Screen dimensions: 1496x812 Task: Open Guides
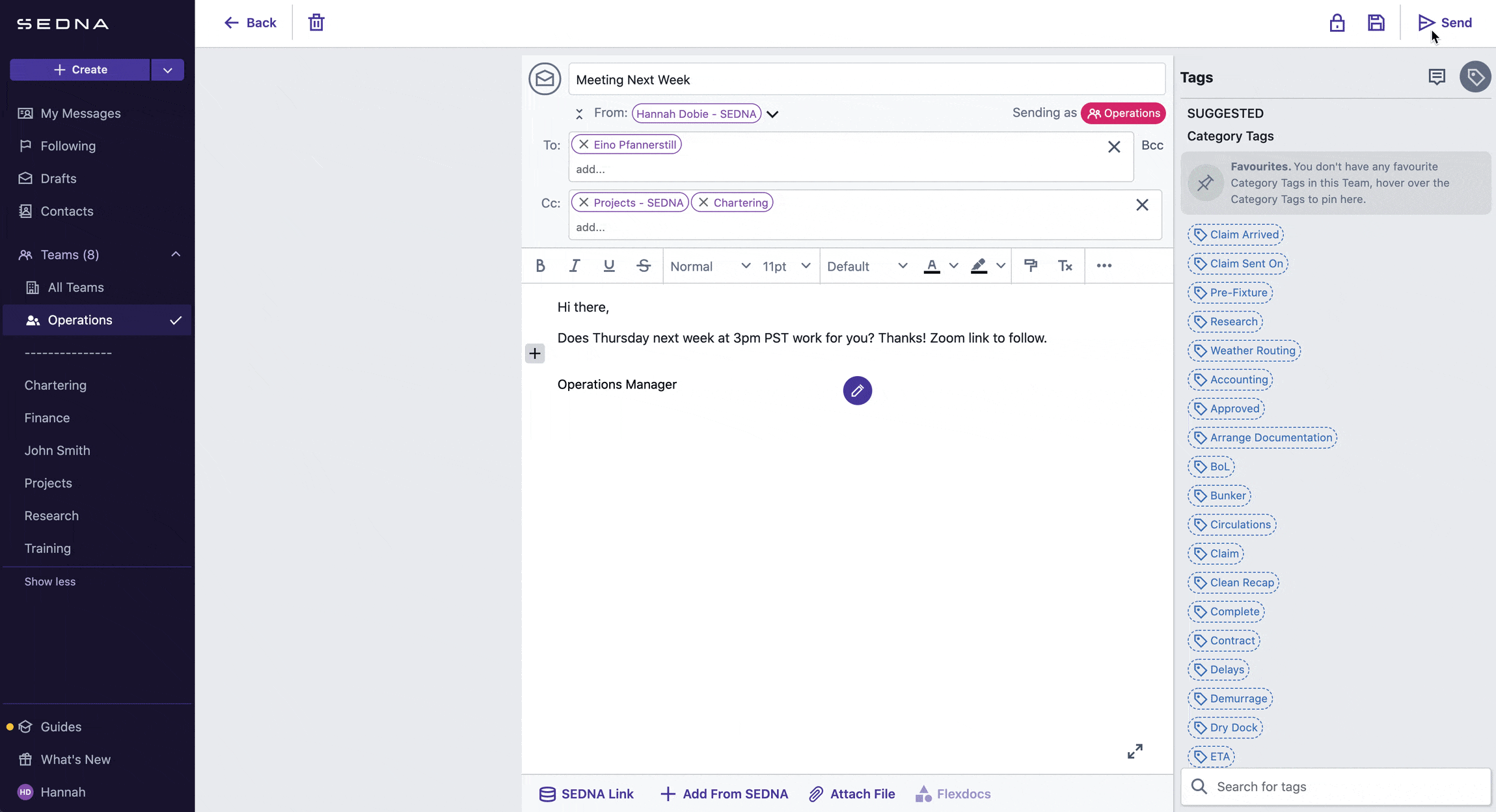(51, 727)
